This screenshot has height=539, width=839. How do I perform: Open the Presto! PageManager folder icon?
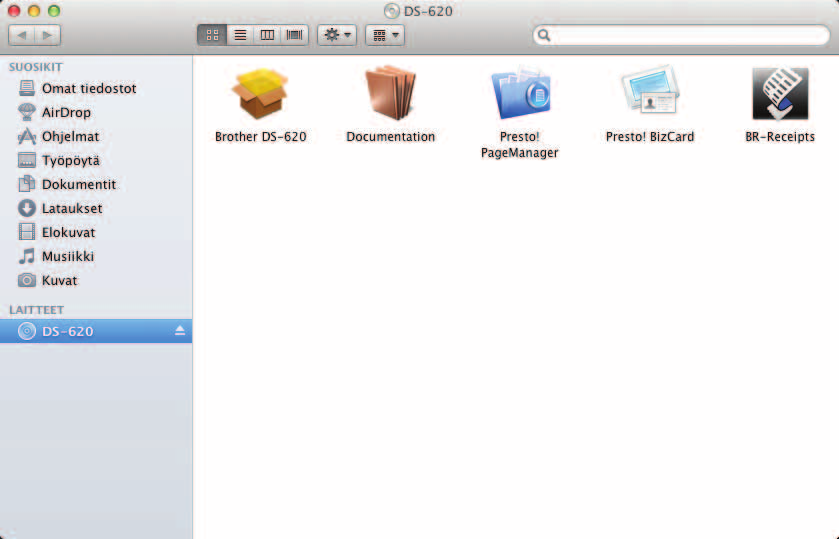[521, 93]
